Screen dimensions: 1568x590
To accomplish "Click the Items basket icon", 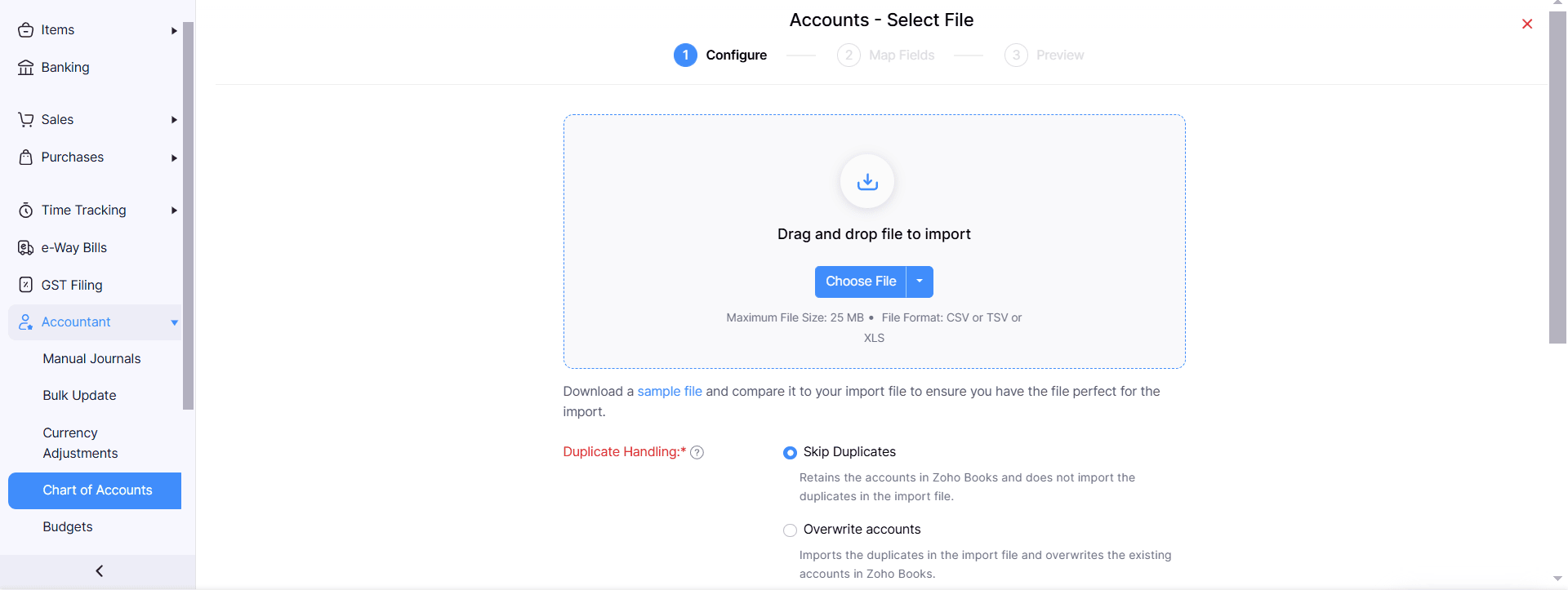I will point(26,30).
